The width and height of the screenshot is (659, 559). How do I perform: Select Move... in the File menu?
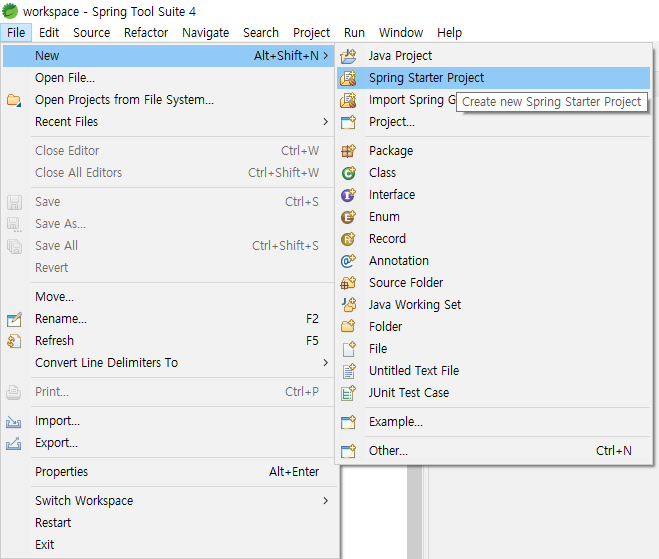pyautogui.click(x=168, y=297)
